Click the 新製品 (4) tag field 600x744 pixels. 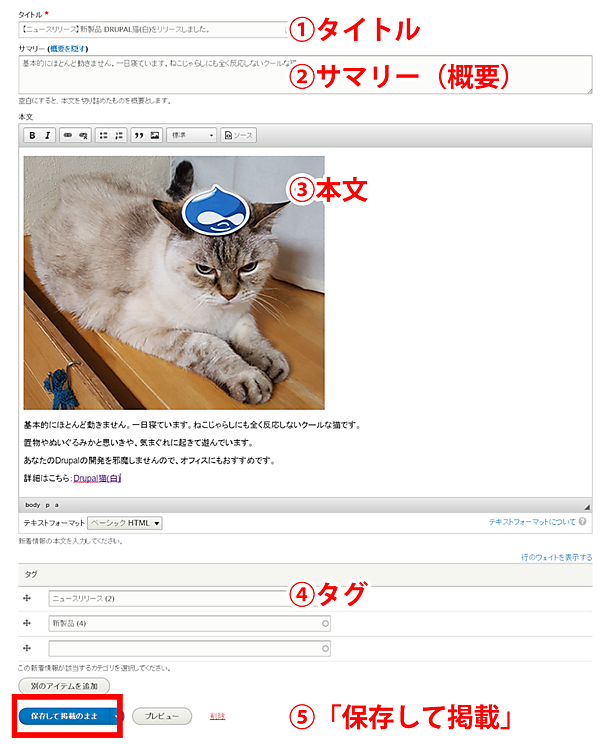(x=190, y=623)
